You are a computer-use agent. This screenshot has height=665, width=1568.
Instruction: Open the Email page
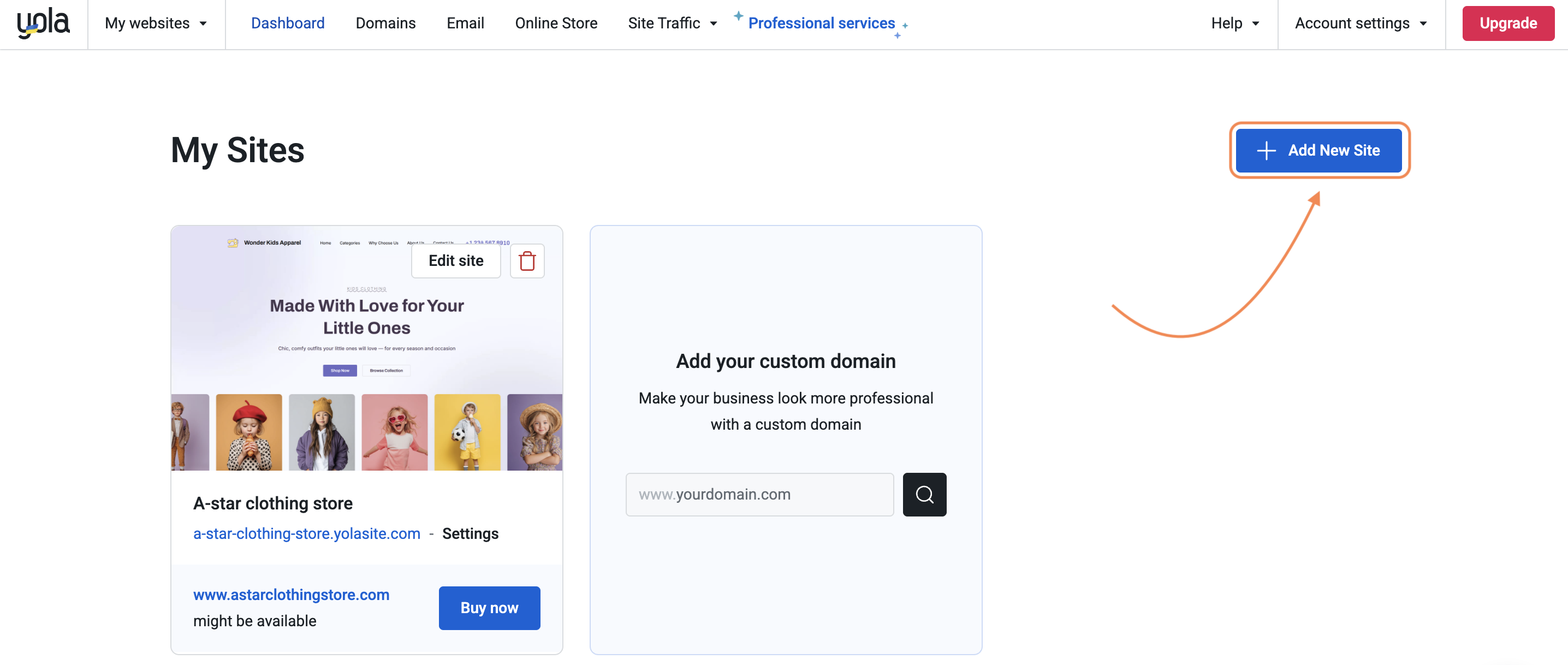coord(465,23)
